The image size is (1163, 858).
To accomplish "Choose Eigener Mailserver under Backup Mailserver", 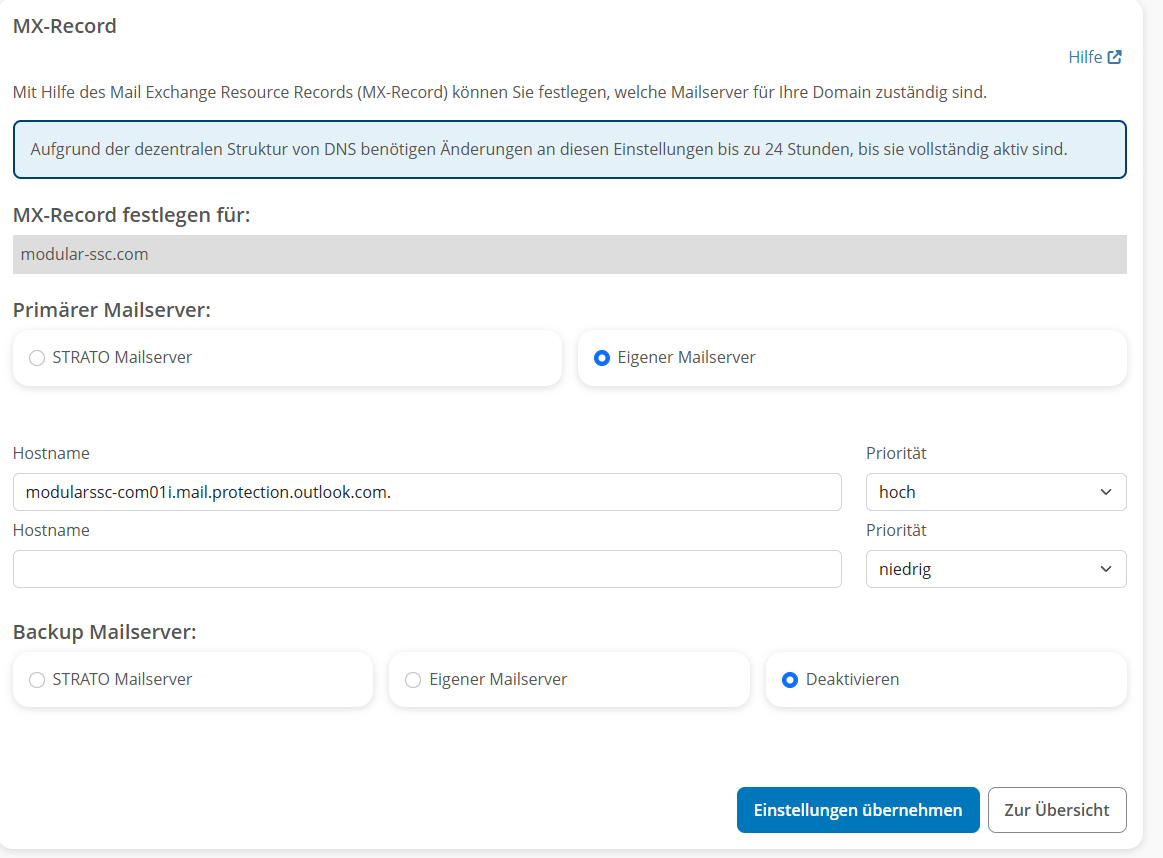I will tap(413, 680).
